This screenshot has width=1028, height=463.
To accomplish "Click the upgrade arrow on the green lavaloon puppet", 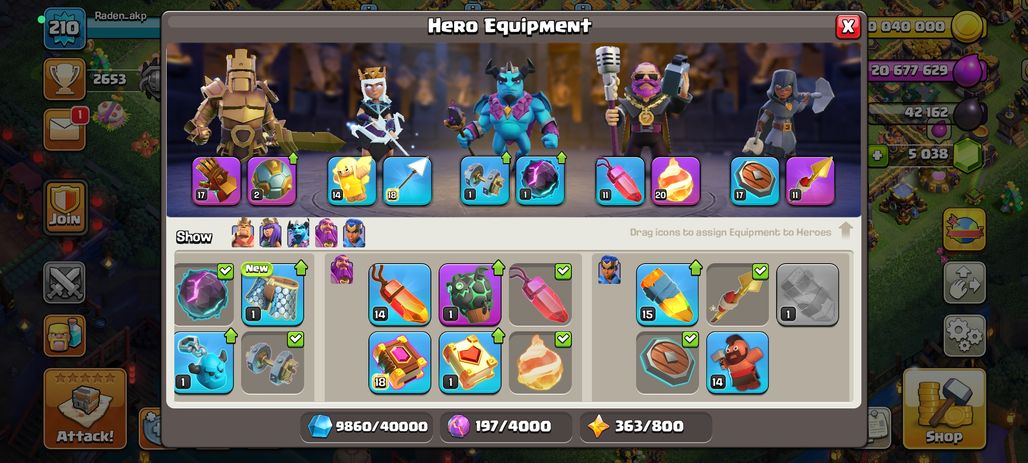I will 498,268.
